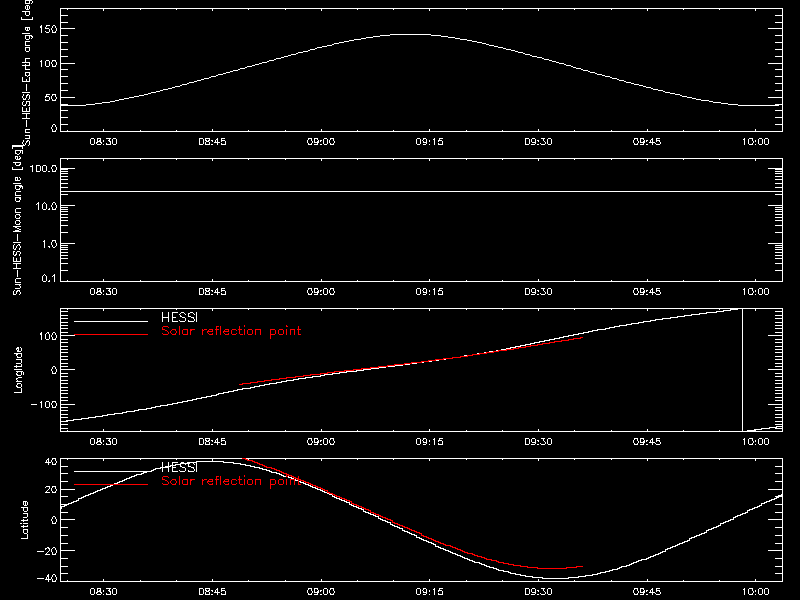The width and height of the screenshot is (800, 600).
Task: Click the -40 tick on Latitude axis
Action: tap(47, 579)
